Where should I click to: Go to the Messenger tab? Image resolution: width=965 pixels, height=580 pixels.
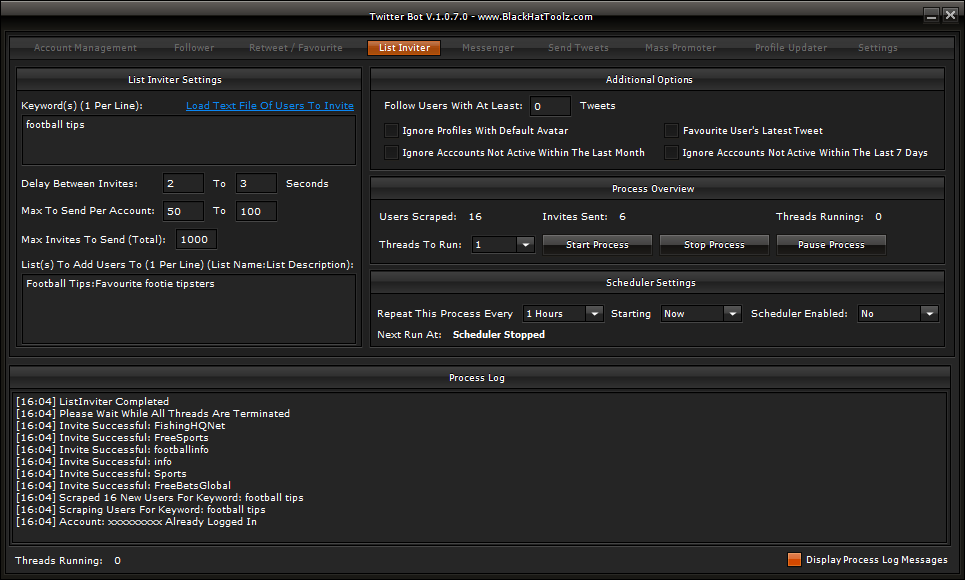488,47
